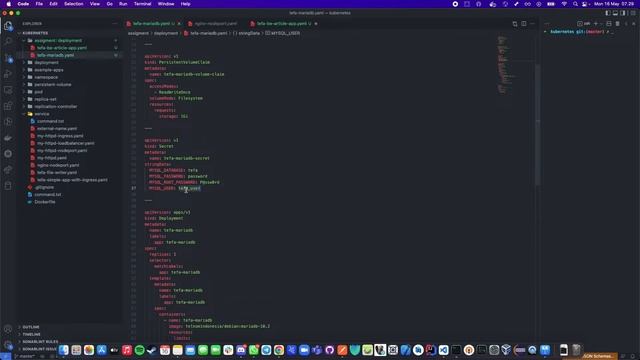
Task: Click the new terminal plus icon
Action: click(x=596, y=24)
